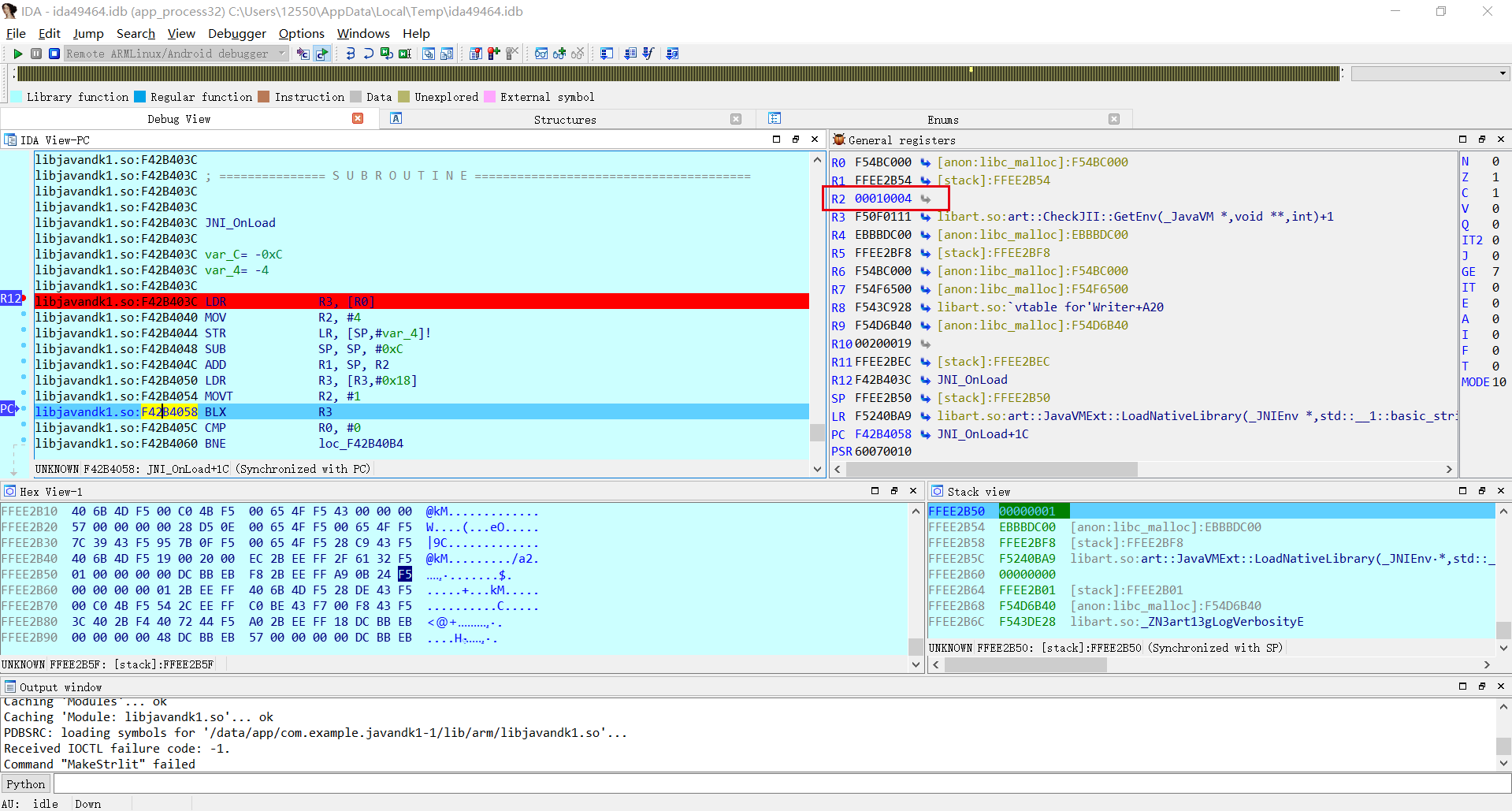Screen dimensions: 1512x811
Task: Select the CMP R0, #0 instruction line
Action: (422, 428)
